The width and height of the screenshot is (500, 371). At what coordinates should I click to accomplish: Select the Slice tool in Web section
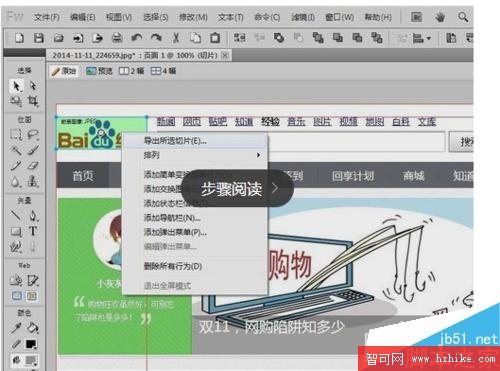[33, 280]
